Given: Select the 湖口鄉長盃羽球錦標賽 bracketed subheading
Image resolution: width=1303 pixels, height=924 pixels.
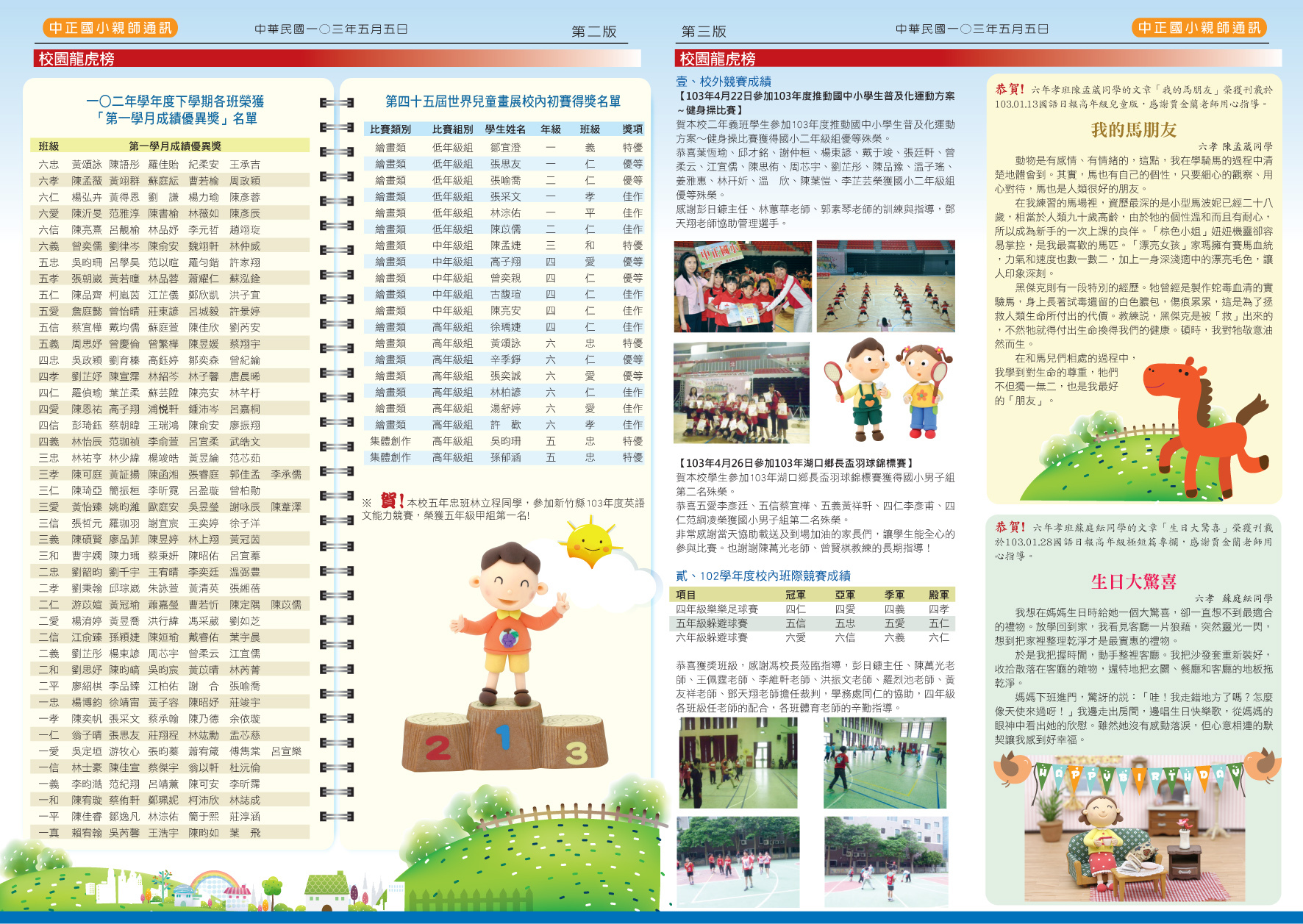Looking at the screenshot, I should pos(795,463).
